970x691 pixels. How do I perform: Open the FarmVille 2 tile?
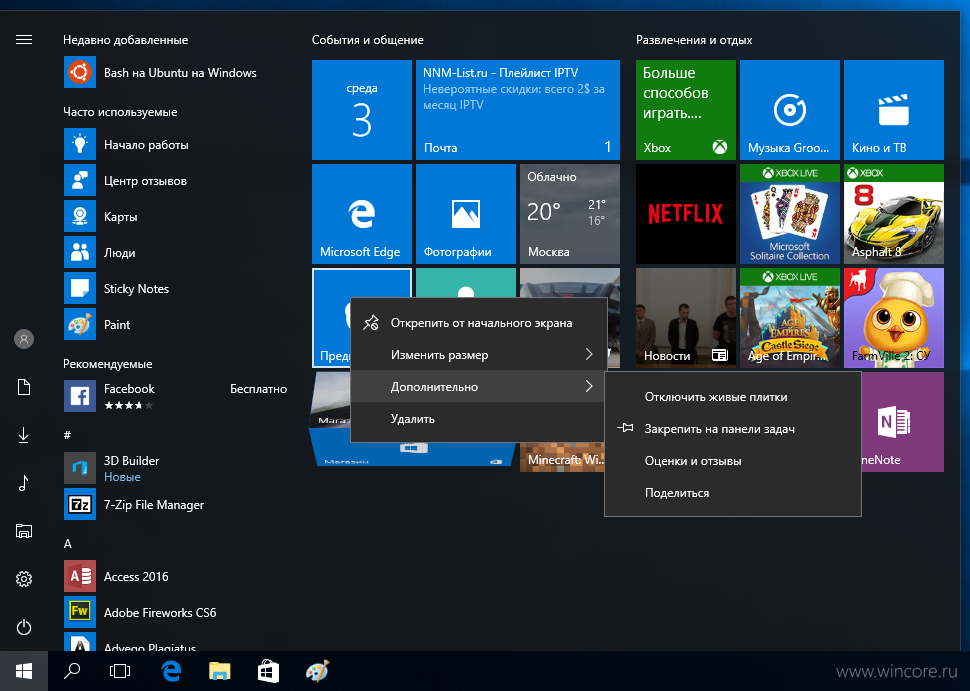pos(894,317)
